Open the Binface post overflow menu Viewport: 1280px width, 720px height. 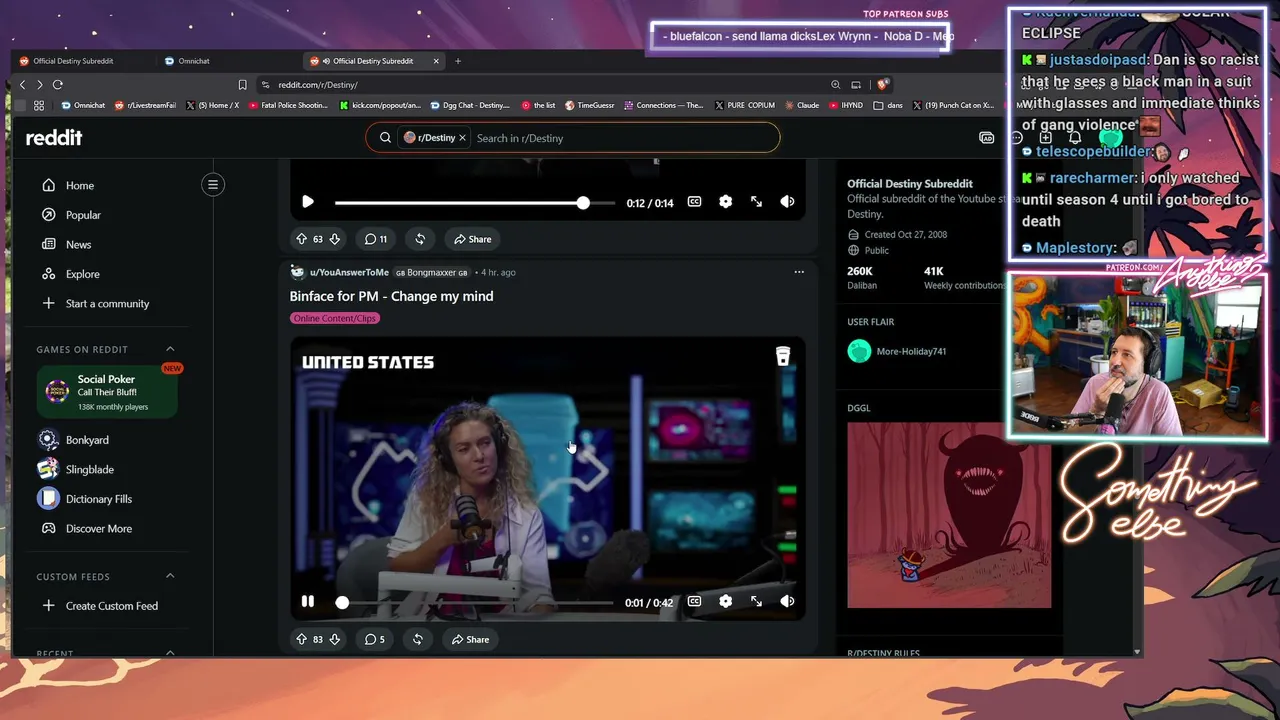tap(798, 272)
